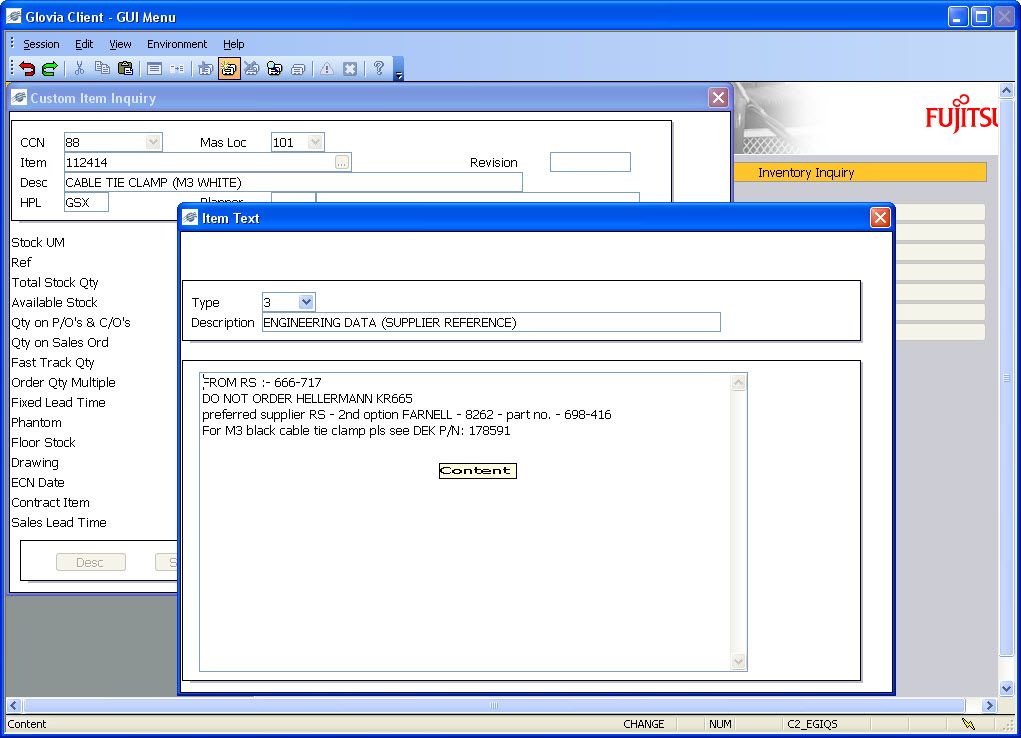Screen dimensions: 1021x738
Task: Click the green redo arrow toolbar icon
Action: (x=49, y=69)
